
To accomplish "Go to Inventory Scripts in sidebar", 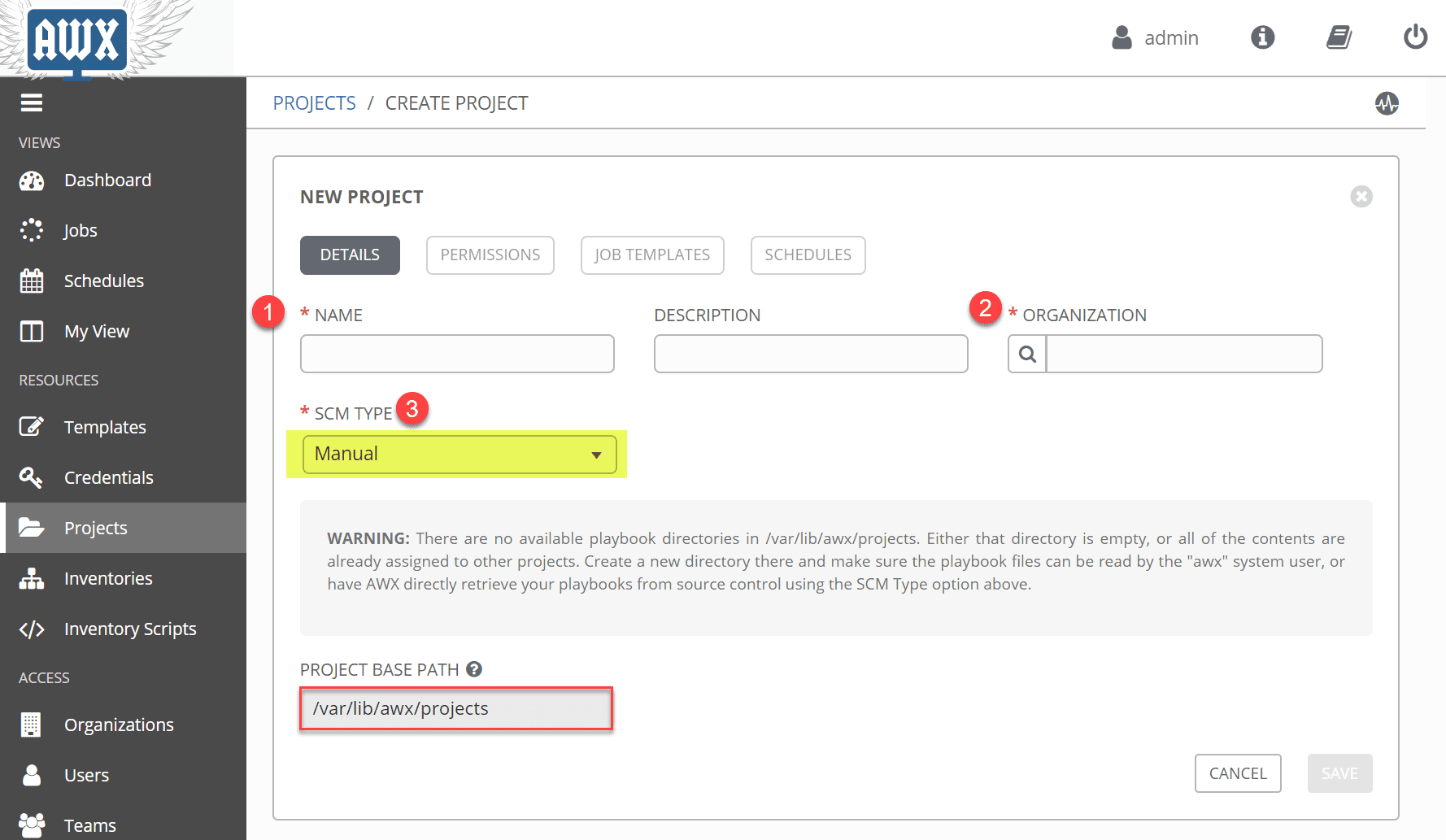I will 130,629.
